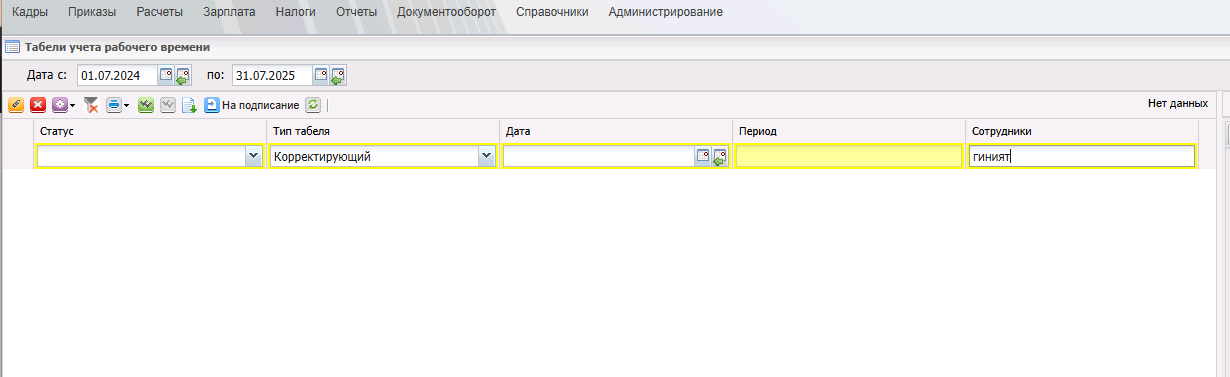Refresh the table with green arrows icon
This screenshot has width=1230, height=377.
313,104
